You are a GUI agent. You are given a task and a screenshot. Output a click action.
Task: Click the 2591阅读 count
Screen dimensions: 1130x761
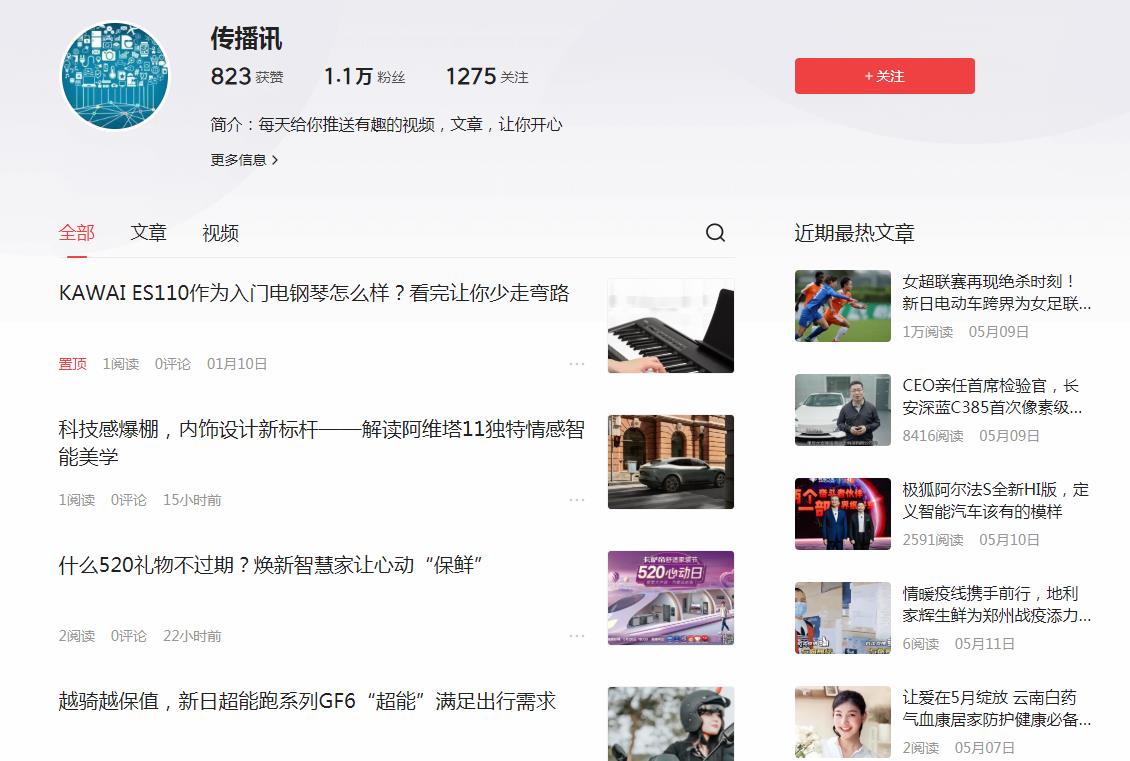coord(933,540)
